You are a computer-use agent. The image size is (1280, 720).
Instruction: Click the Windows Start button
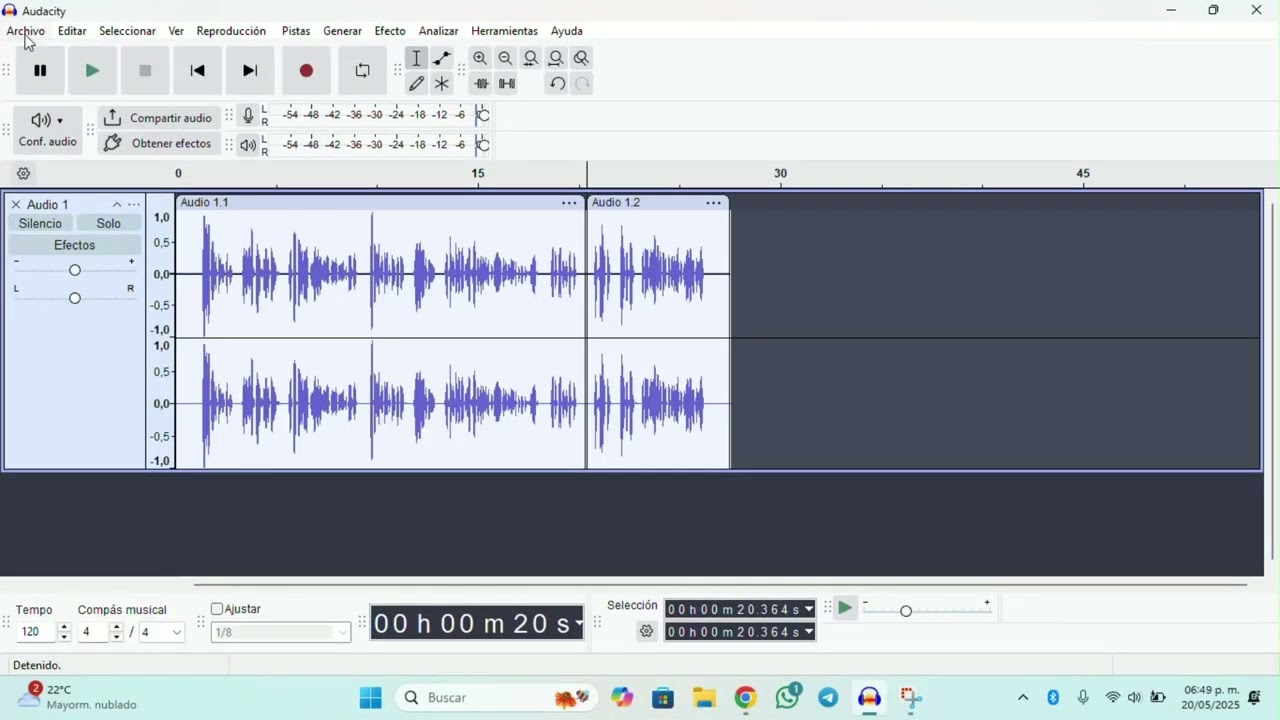371,698
